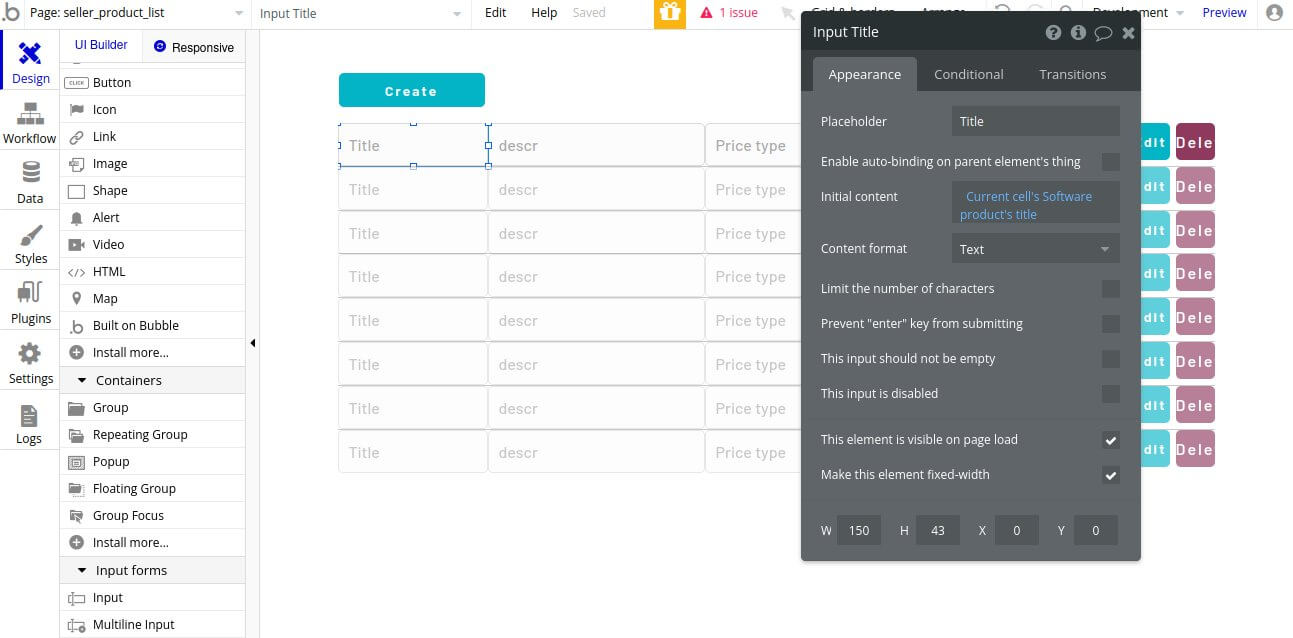This screenshot has height=638, width=1293.
Task: Click the gift box icon
Action: pos(670,13)
